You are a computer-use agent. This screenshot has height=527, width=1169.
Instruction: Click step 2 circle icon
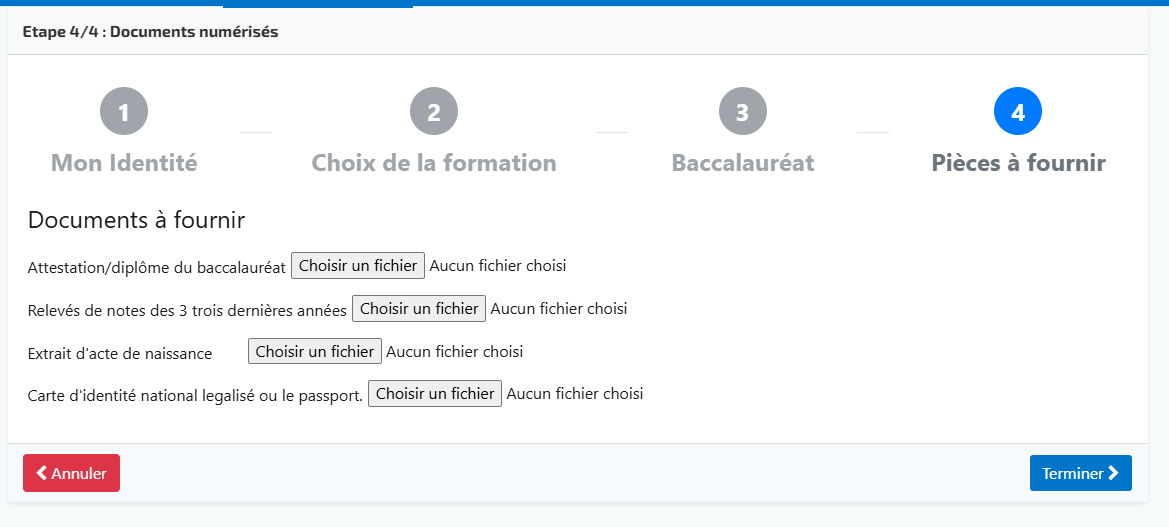tap(434, 112)
